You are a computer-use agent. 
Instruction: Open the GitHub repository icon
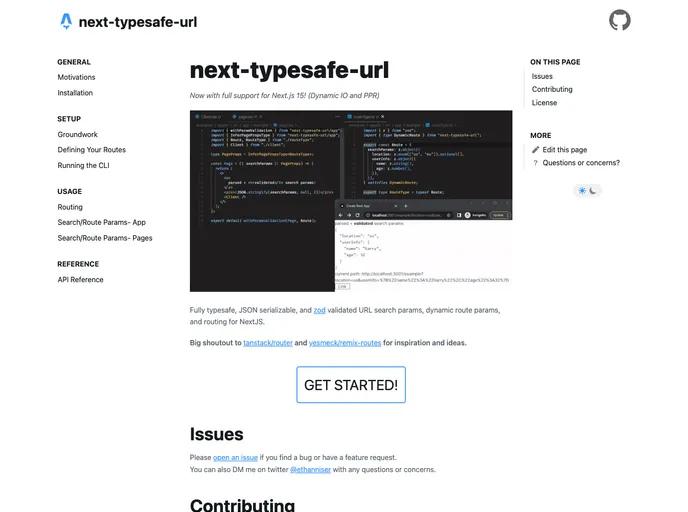[x=620, y=20]
